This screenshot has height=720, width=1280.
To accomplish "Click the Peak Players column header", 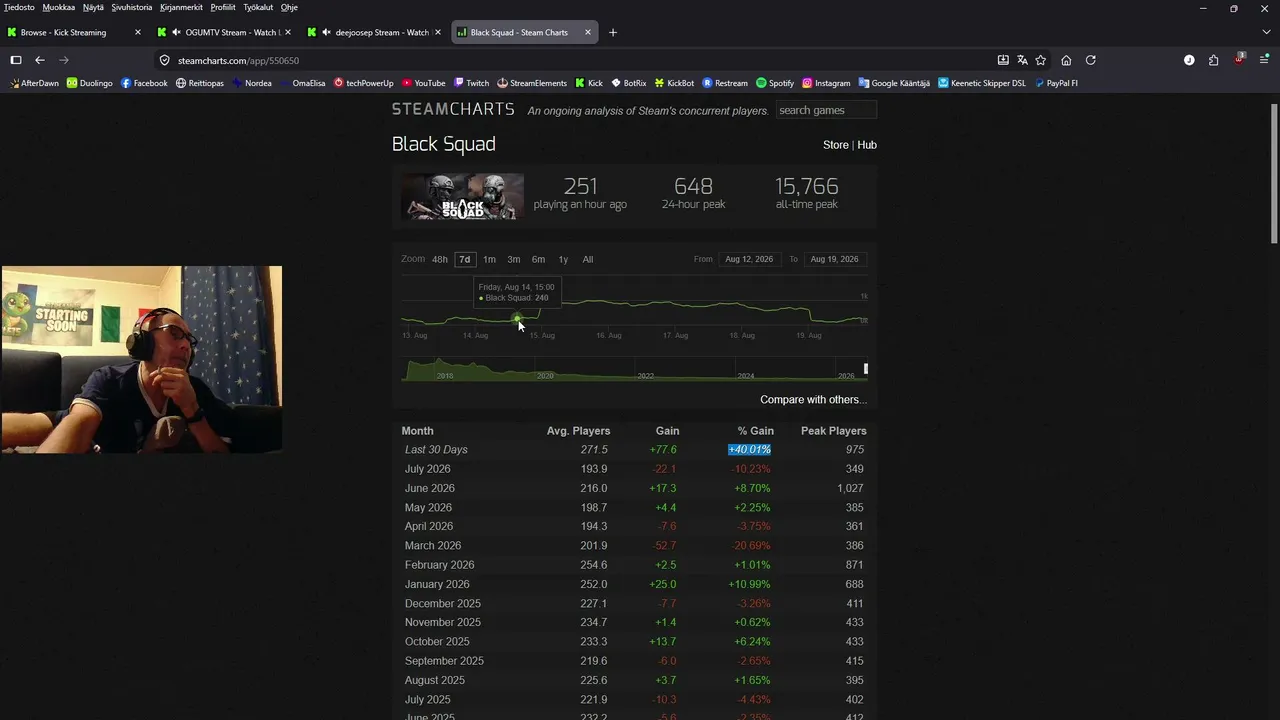I will [x=834, y=431].
